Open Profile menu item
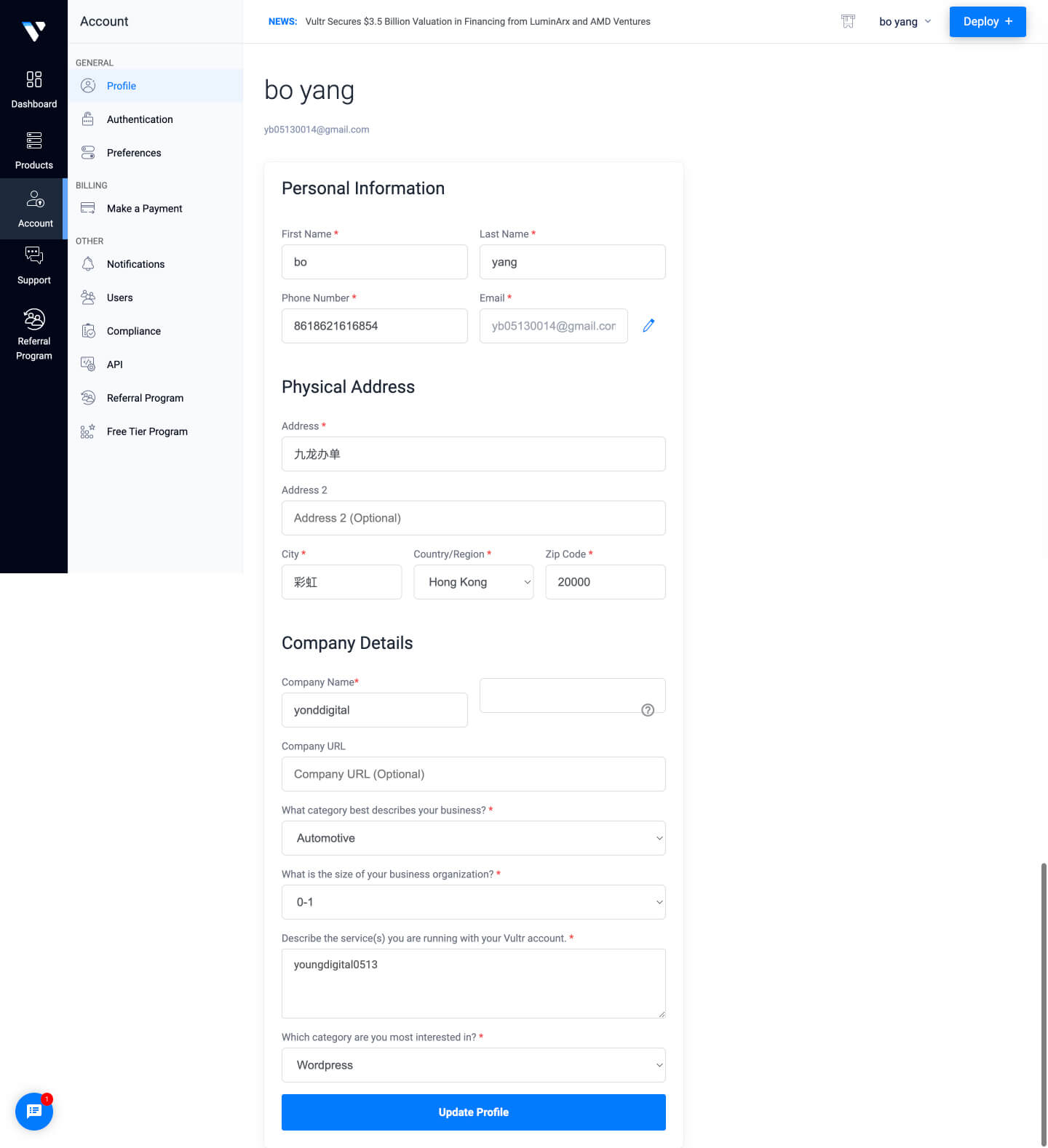The width and height of the screenshot is (1048, 1148). pyautogui.click(x=155, y=86)
